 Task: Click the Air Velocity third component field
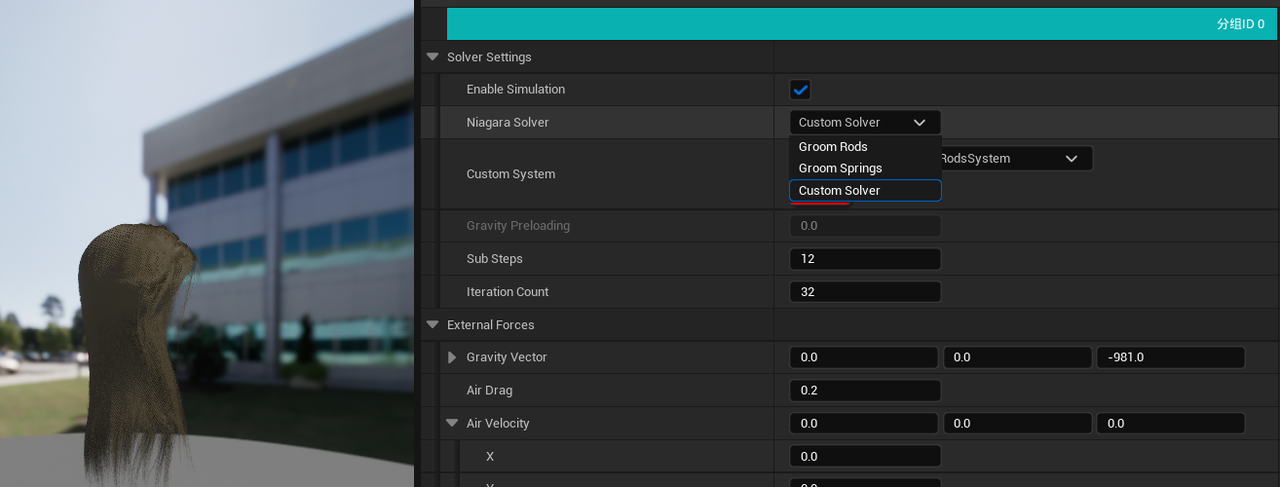pos(1170,423)
